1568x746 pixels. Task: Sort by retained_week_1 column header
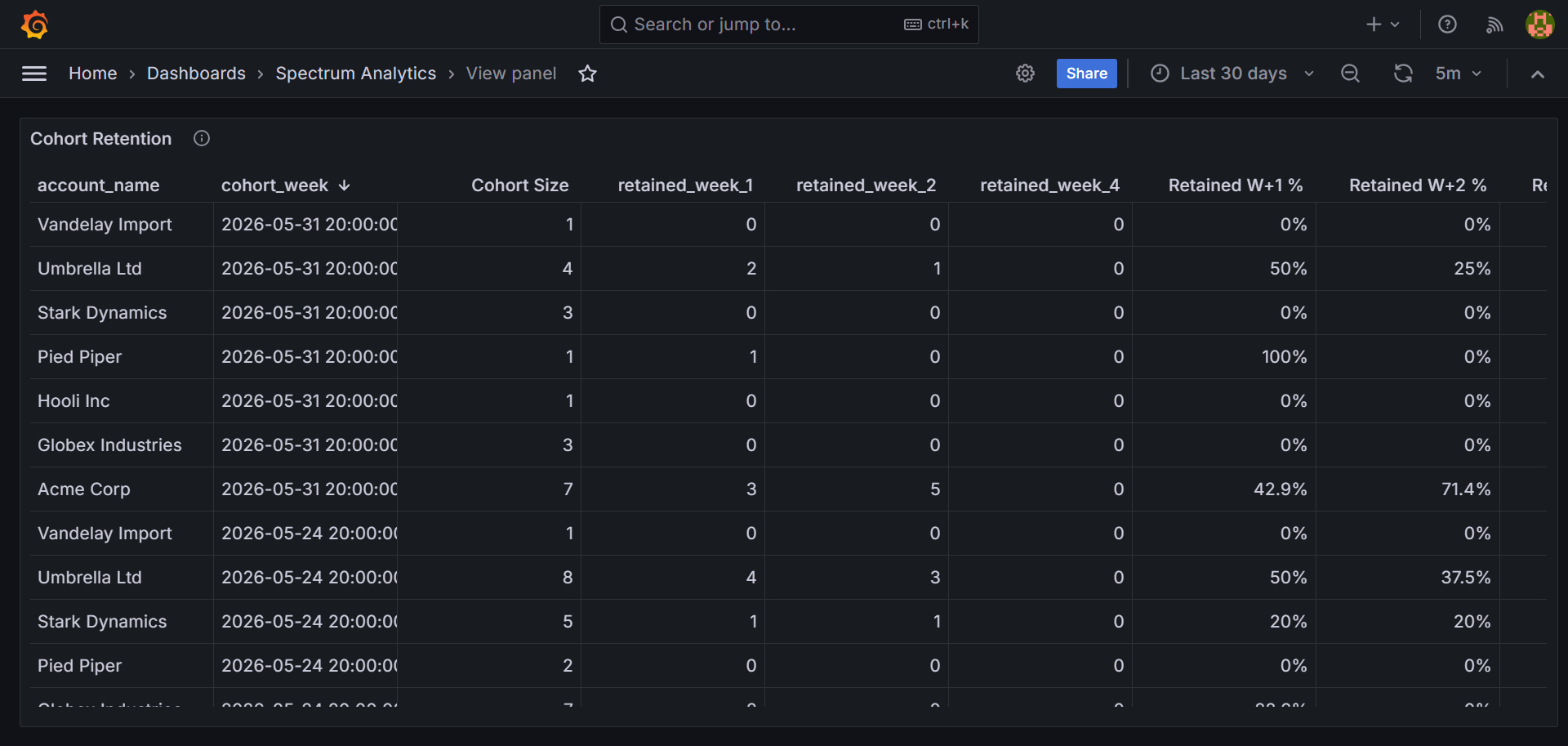pos(685,185)
